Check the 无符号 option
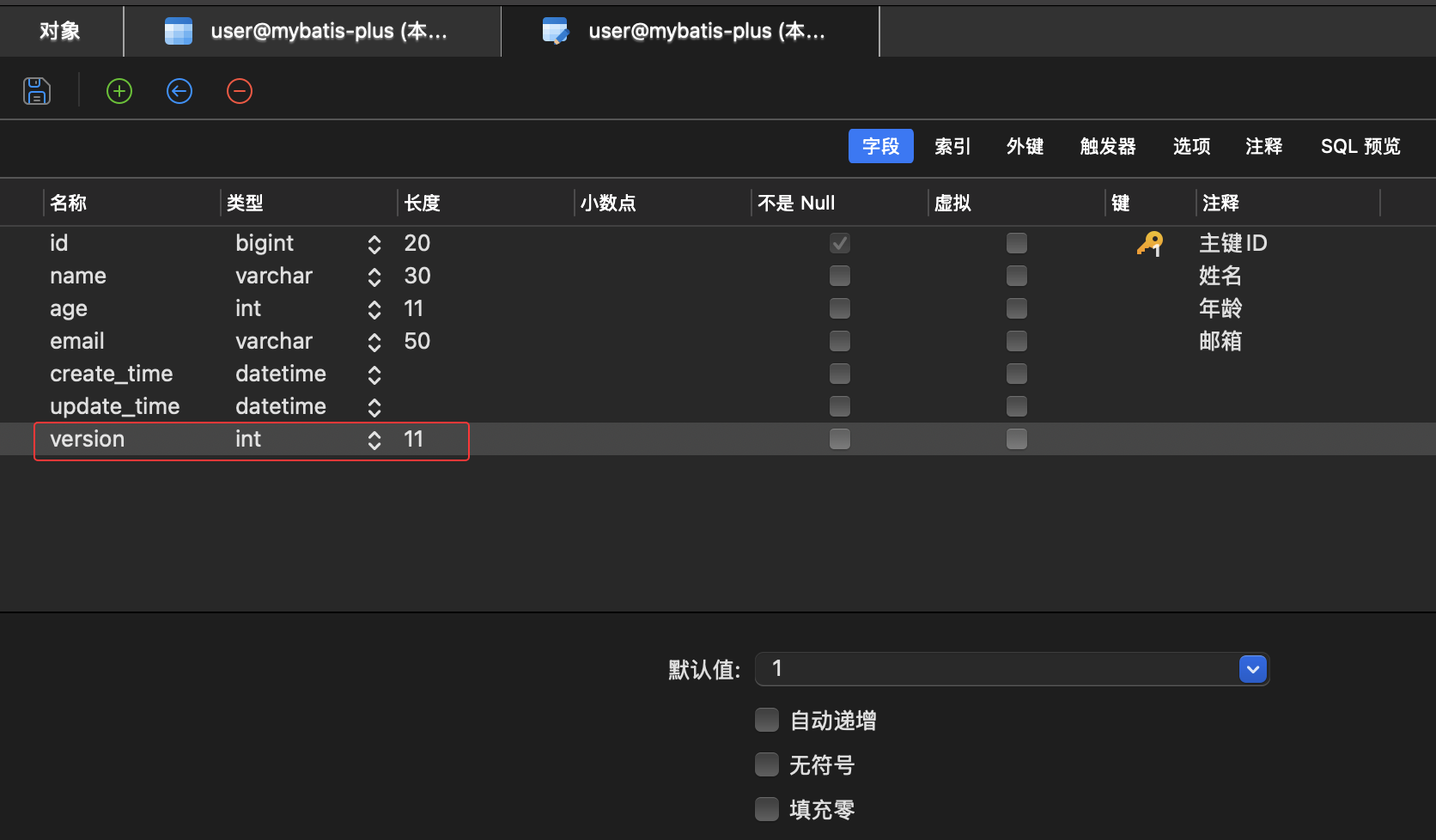The width and height of the screenshot is (1436, 840). click(767, 764)
